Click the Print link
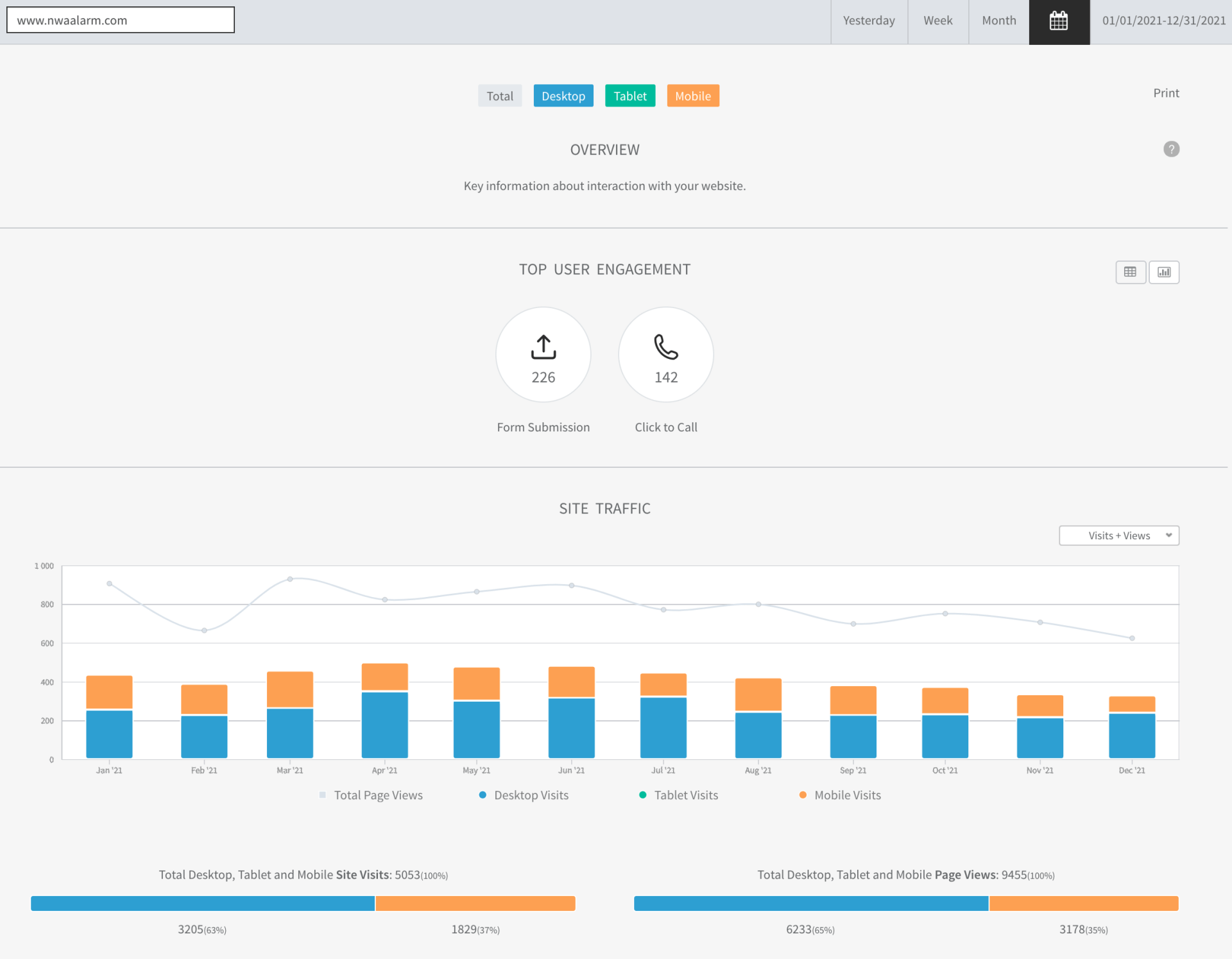This screenshot has height=959, width=1232. (x=1166, y=93)
